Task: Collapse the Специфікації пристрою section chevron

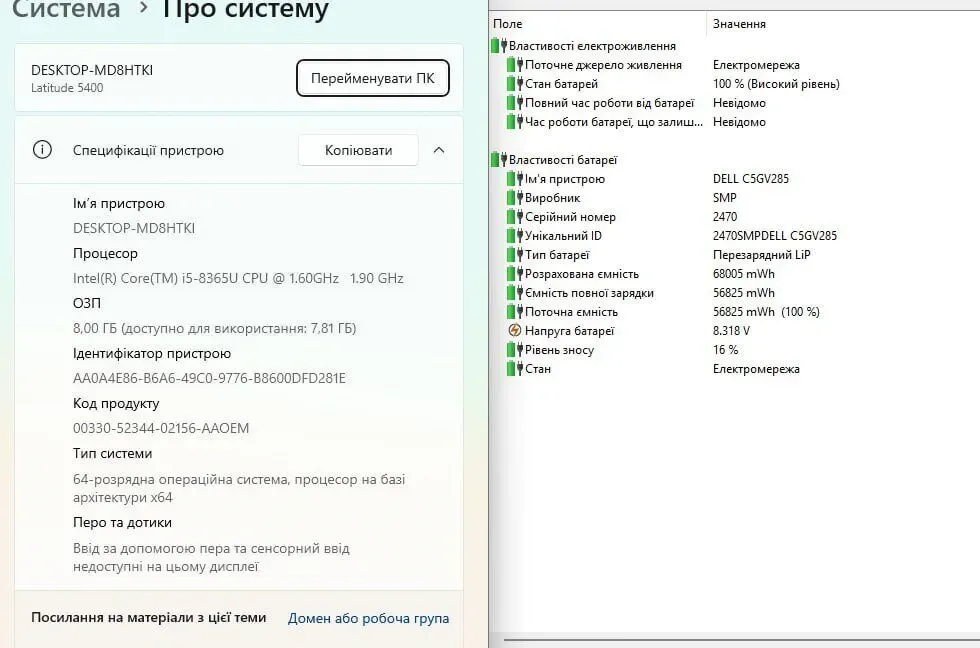Action: (438, 150)
